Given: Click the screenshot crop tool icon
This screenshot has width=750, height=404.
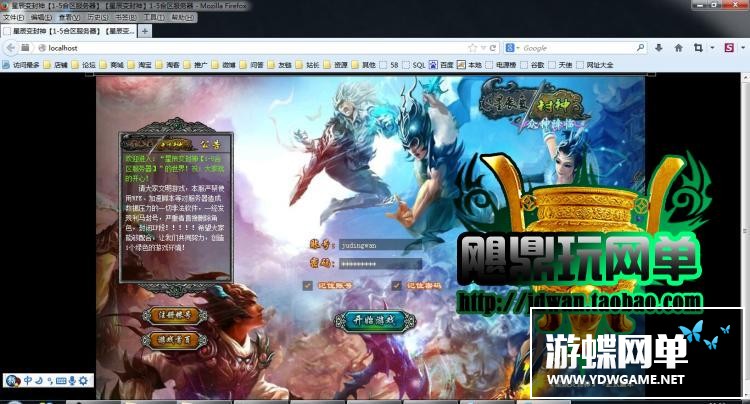Looking at the screenshot, I should pos(698,48).
